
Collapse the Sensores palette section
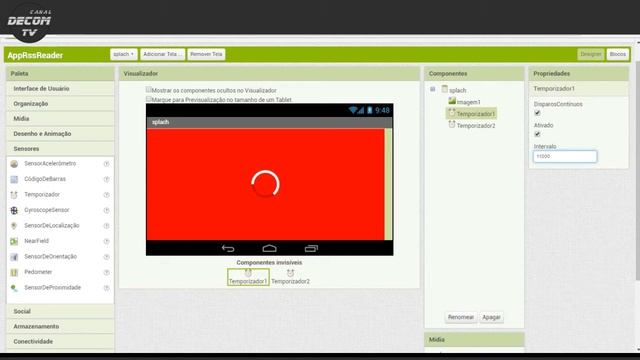pos(60,149)
